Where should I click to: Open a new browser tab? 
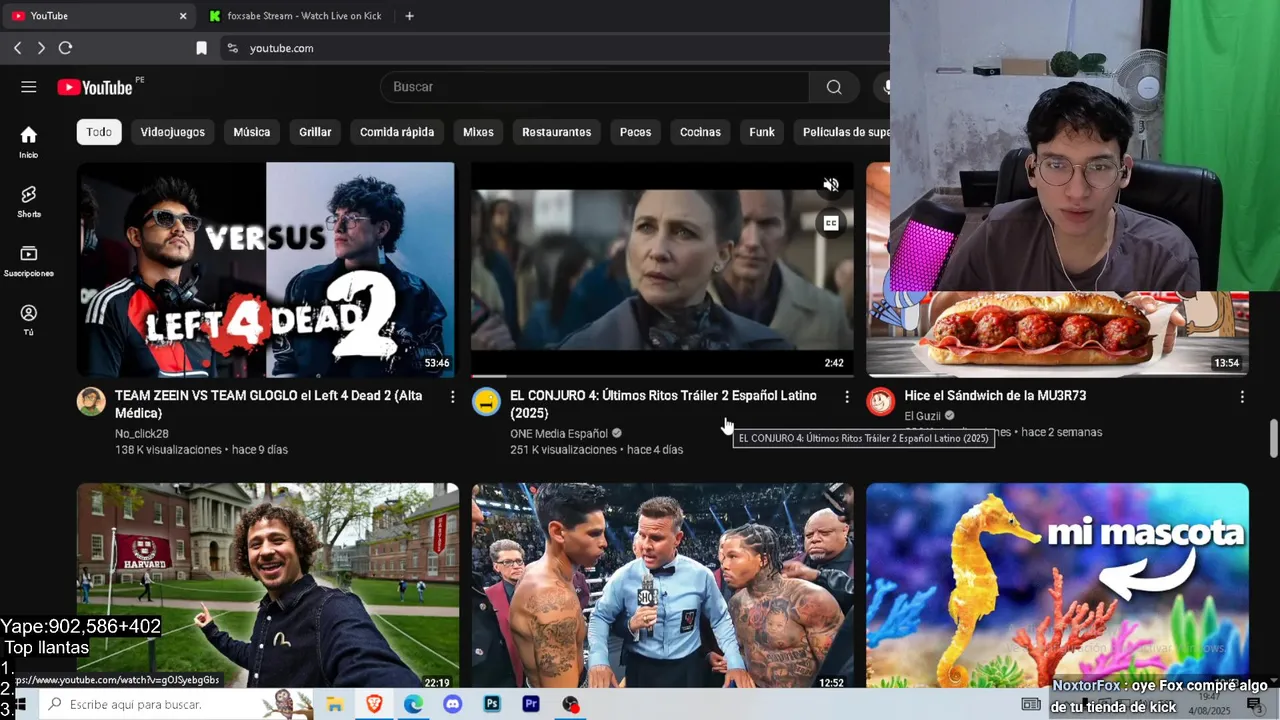409,16
